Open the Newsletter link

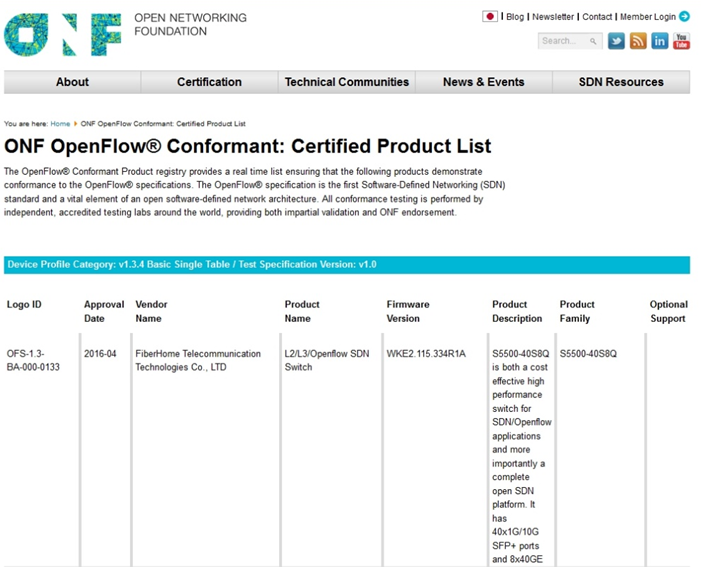point(553,17)
